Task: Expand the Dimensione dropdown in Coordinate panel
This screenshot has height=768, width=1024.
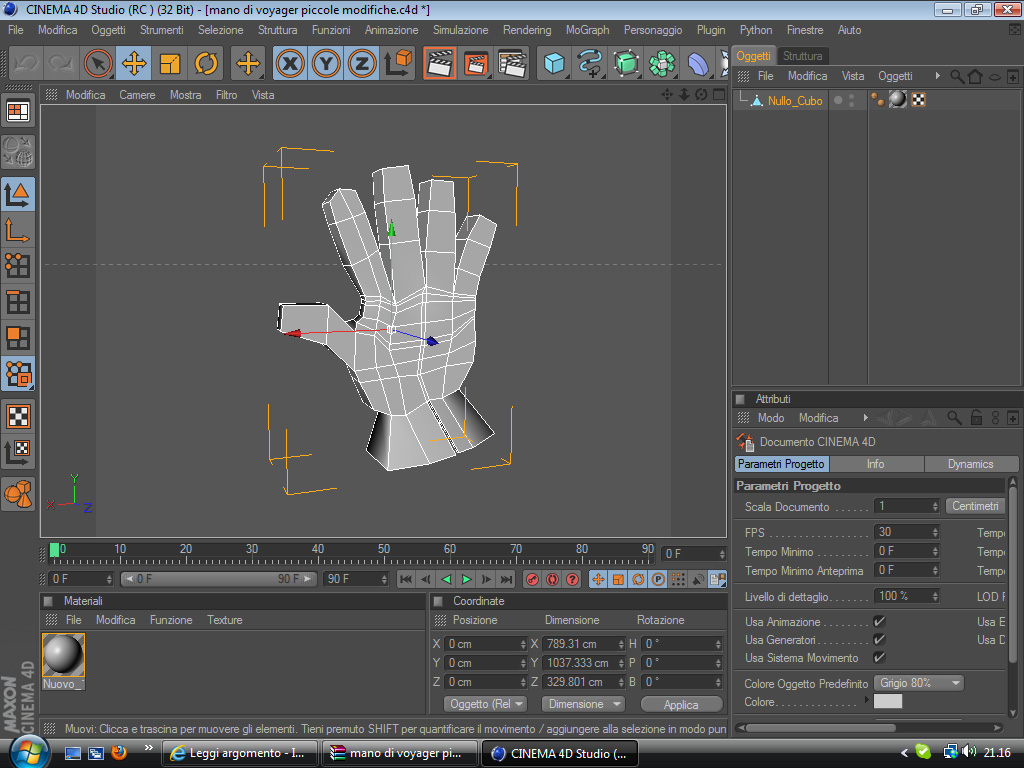Action: point(582,704)
